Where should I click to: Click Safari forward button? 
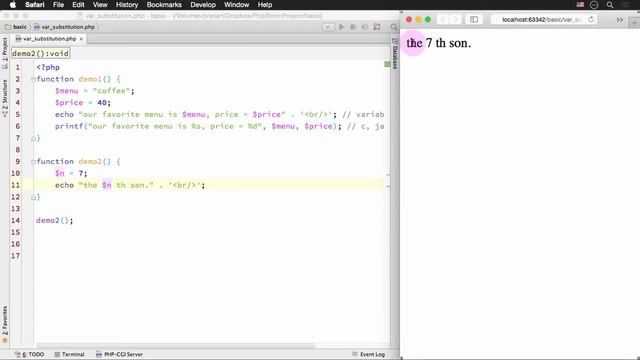click(x=456, y=20)
